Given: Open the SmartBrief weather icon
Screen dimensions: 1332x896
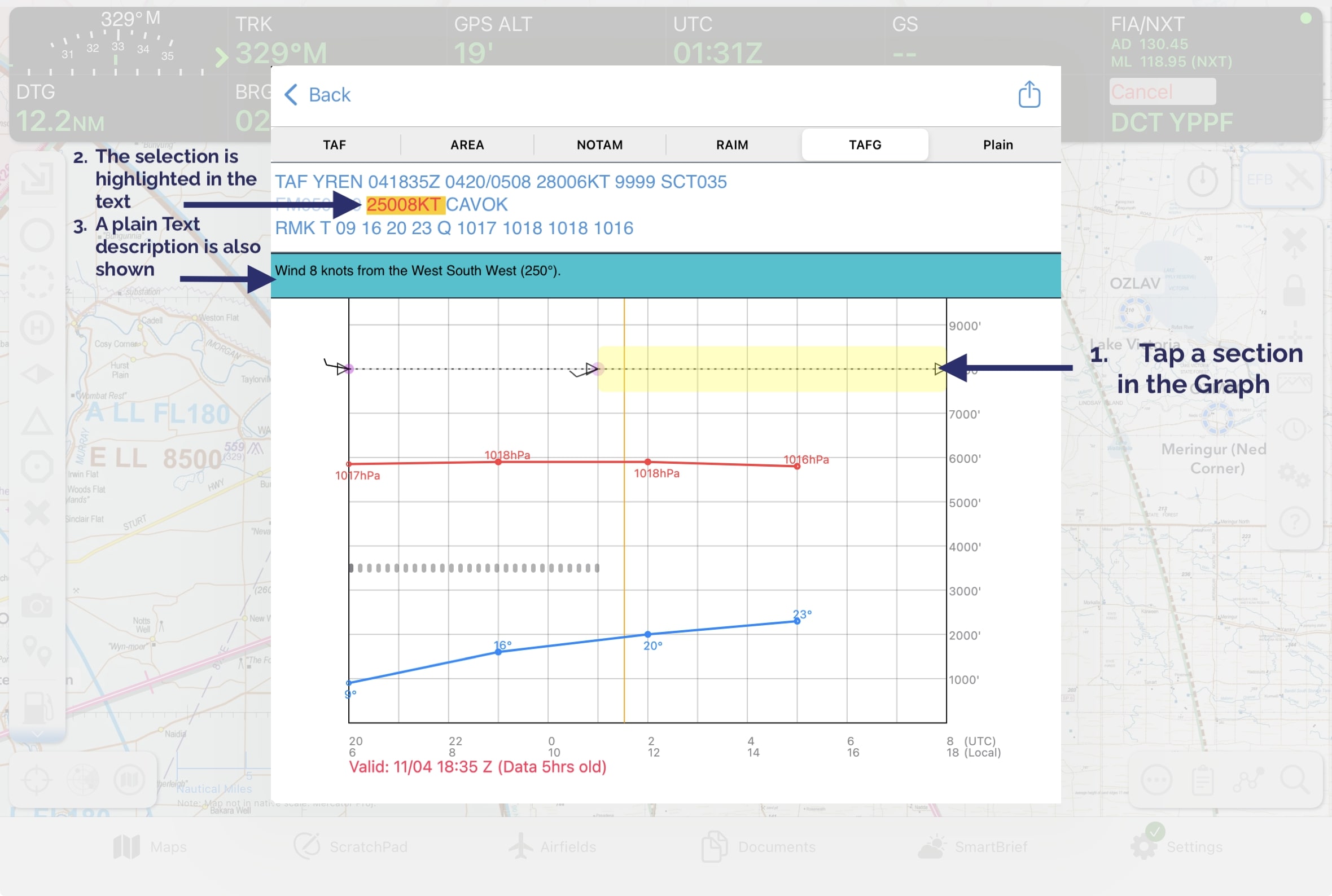Looking at the screenshot, I should pos(932,846).
